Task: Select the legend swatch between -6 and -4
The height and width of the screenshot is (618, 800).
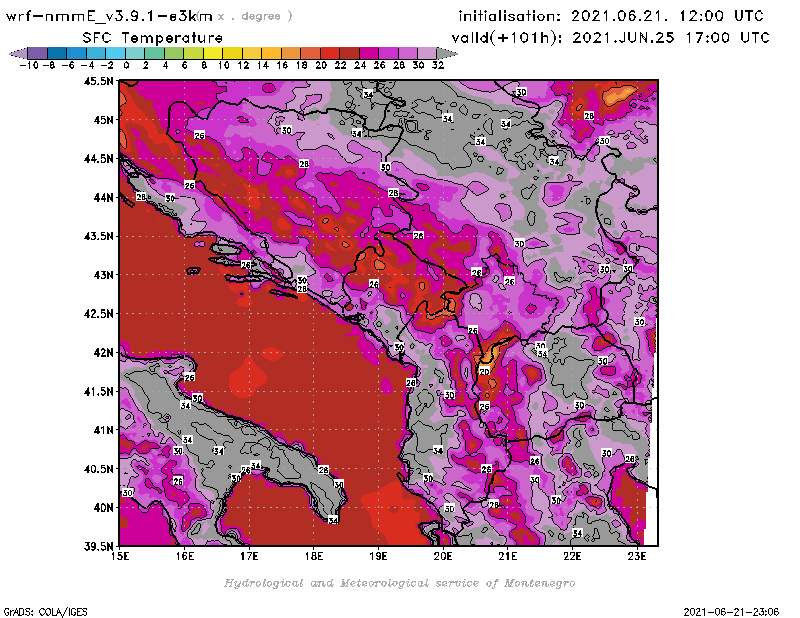Action: pos(77,53)
